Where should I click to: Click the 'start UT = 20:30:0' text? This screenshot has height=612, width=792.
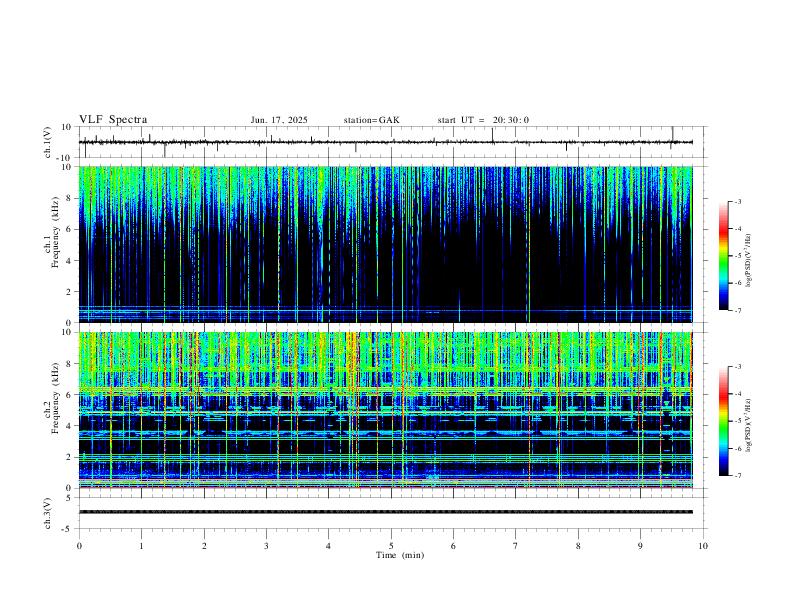(x=483, y=120)
